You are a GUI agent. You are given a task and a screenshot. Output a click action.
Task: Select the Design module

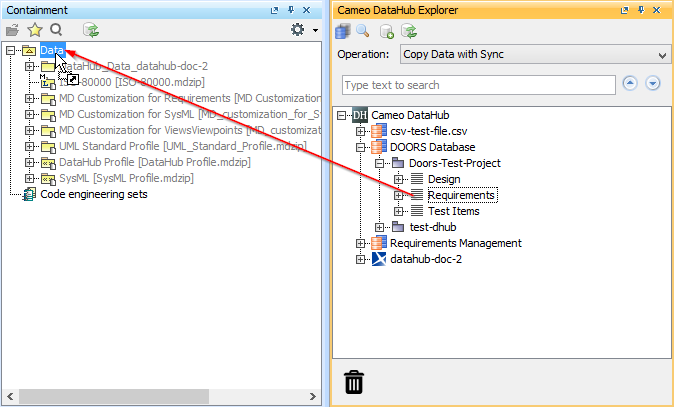(444, 179)
